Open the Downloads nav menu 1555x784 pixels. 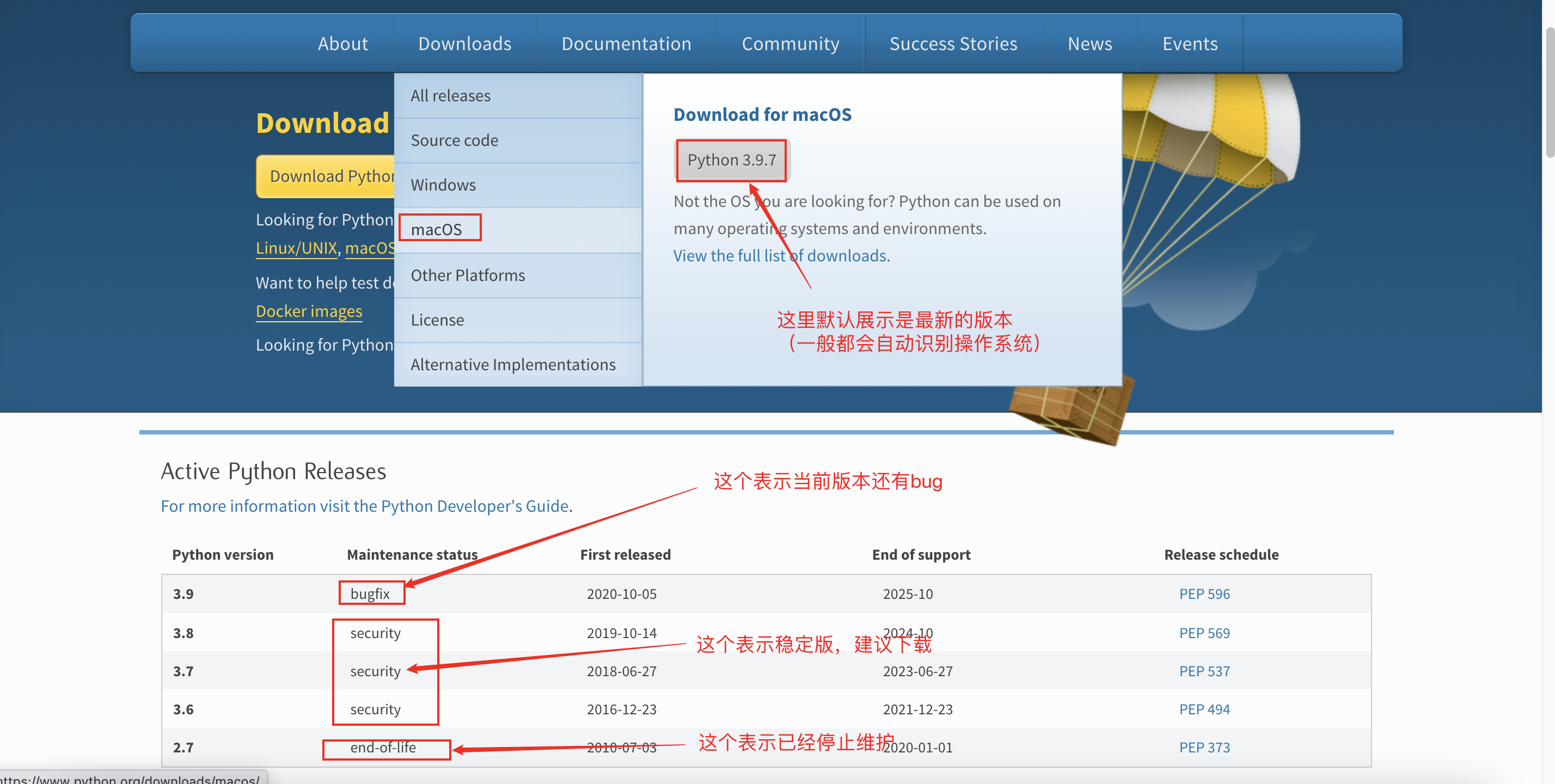(x=464, y=44)
